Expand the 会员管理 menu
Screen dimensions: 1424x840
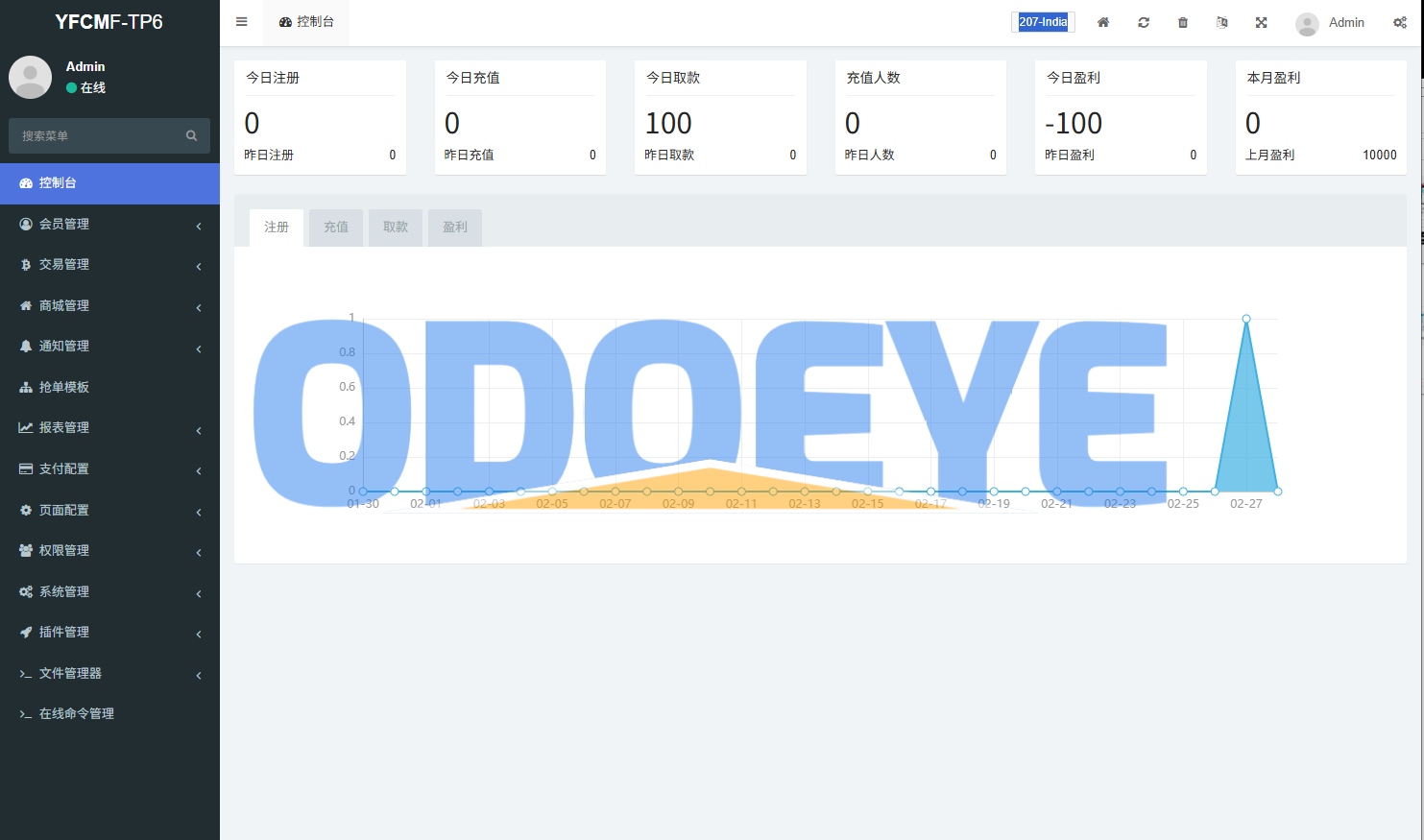pyautogui.click(x=64, y=224)
